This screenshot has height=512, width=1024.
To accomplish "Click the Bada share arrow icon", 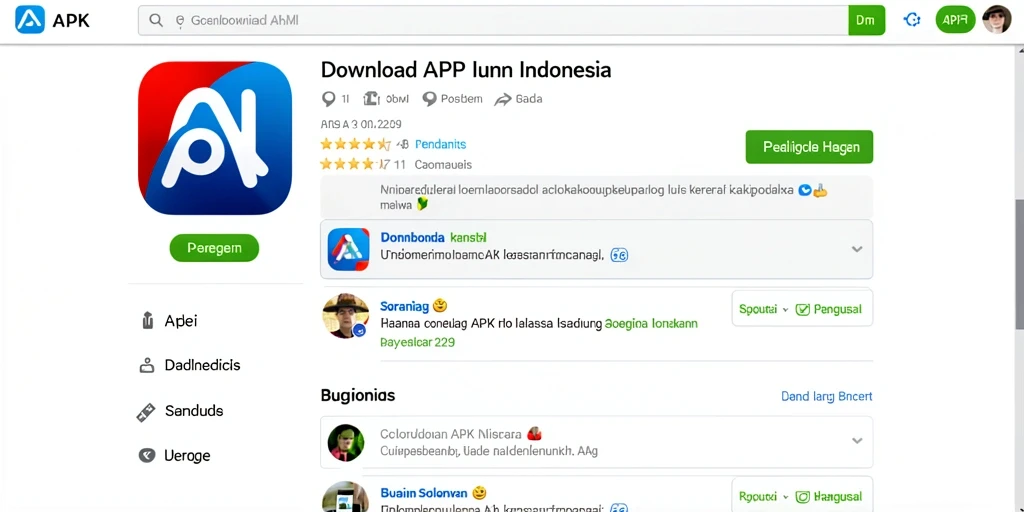I will [x=502, y=99].
